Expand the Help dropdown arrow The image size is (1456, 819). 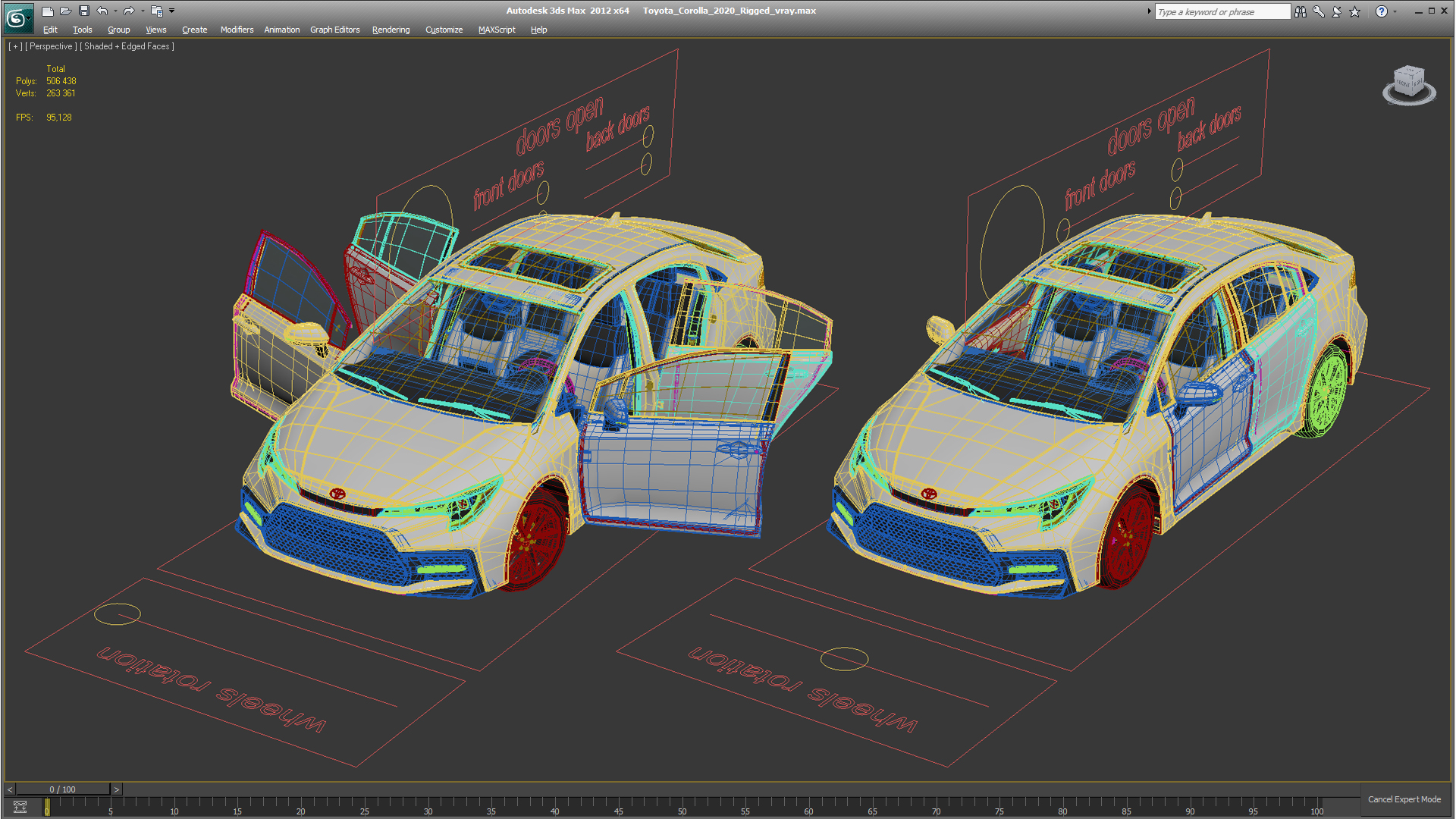(1395, 11)
